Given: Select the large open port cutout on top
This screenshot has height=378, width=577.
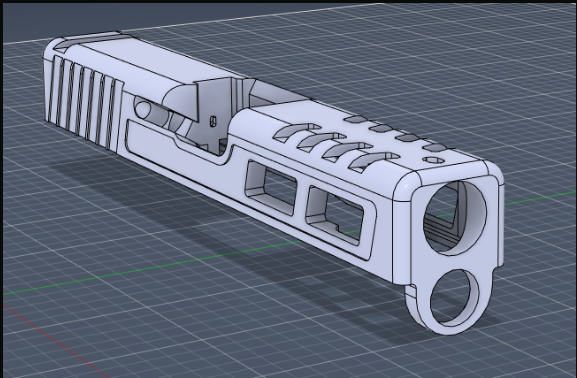Looking at the screenshot, I should [236, 114].
